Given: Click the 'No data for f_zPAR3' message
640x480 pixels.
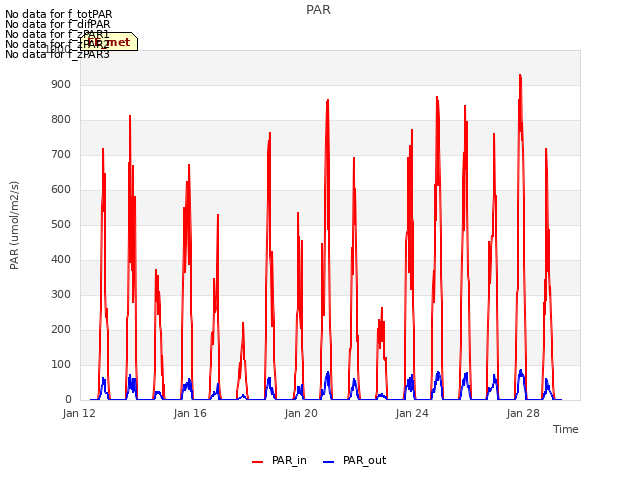Looking at the screenshot, I should click(x=57, y=54).
